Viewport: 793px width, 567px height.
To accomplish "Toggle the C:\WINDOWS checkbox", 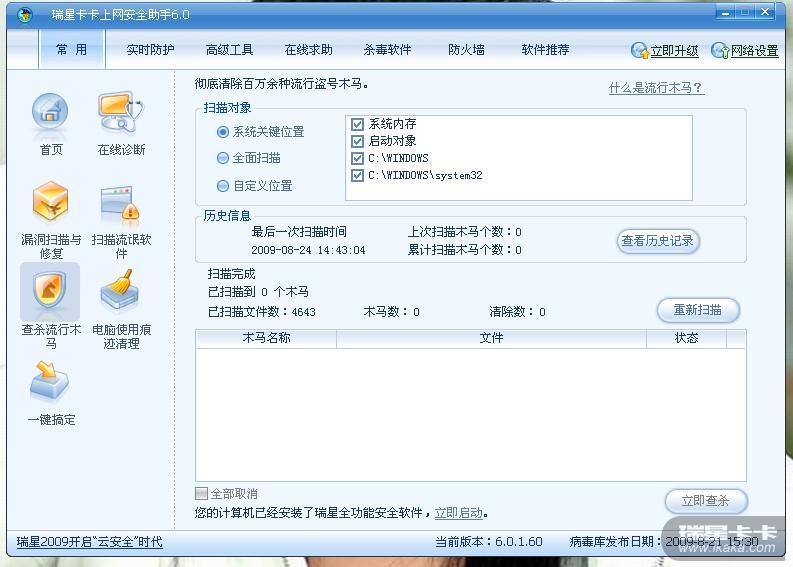I will pos(358,158).
